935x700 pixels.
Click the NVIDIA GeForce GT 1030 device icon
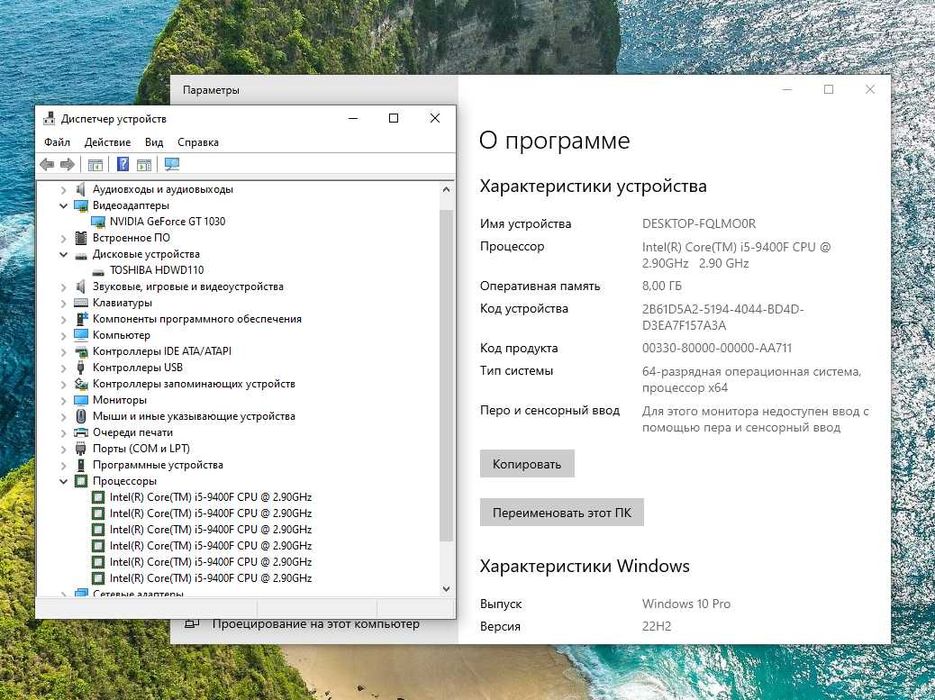coord(98,221)
